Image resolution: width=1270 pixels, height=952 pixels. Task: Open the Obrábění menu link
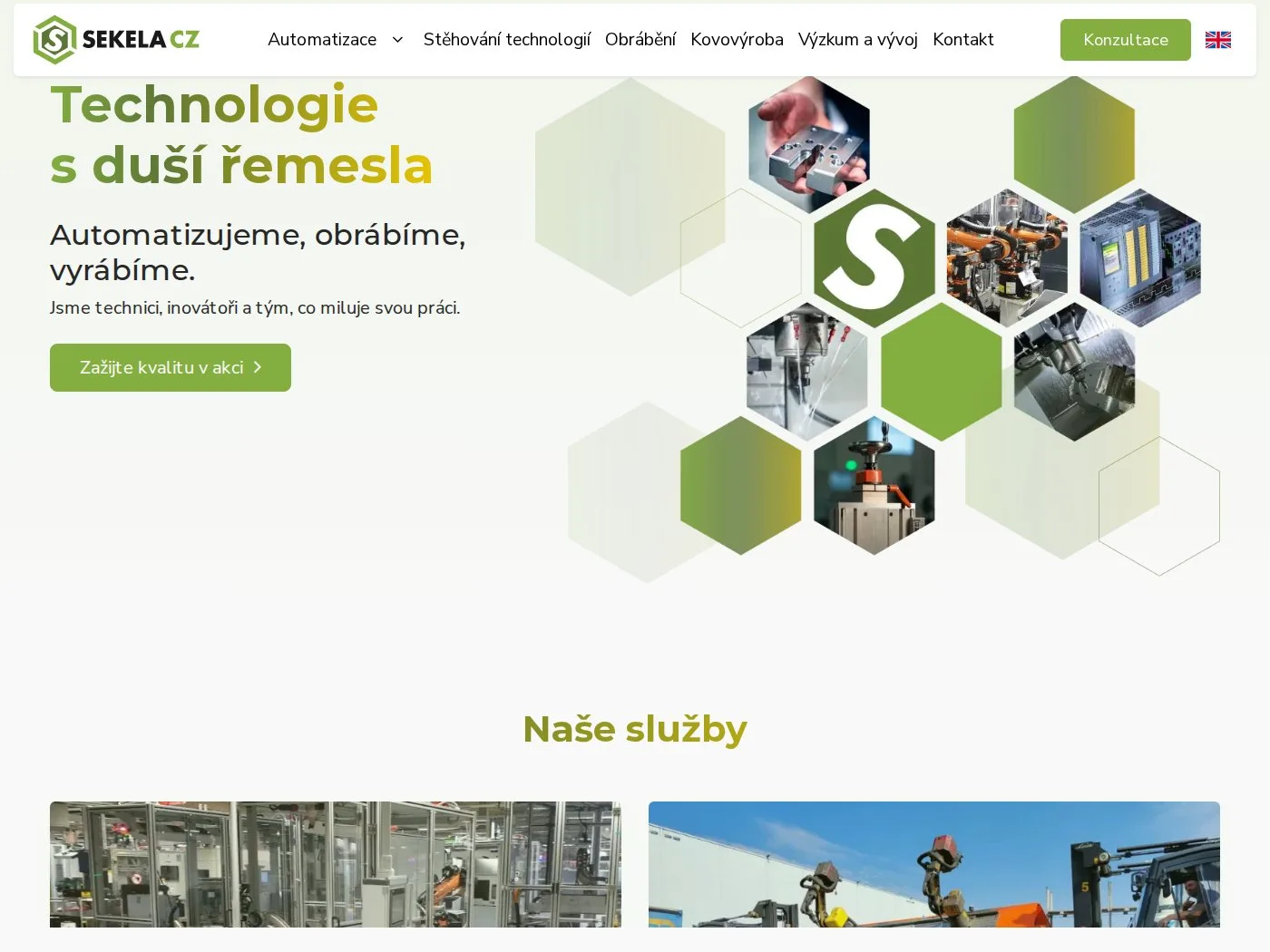tap(640, 40)
